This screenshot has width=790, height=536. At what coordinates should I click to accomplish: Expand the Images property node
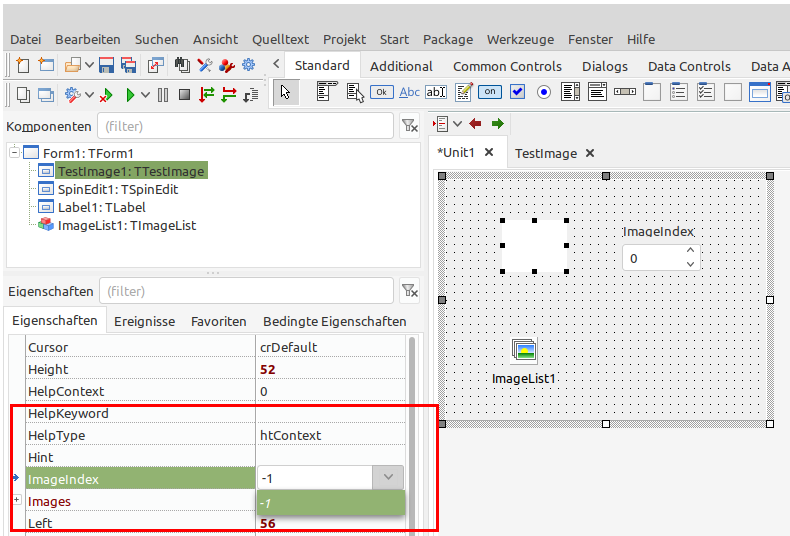[16, 500]
